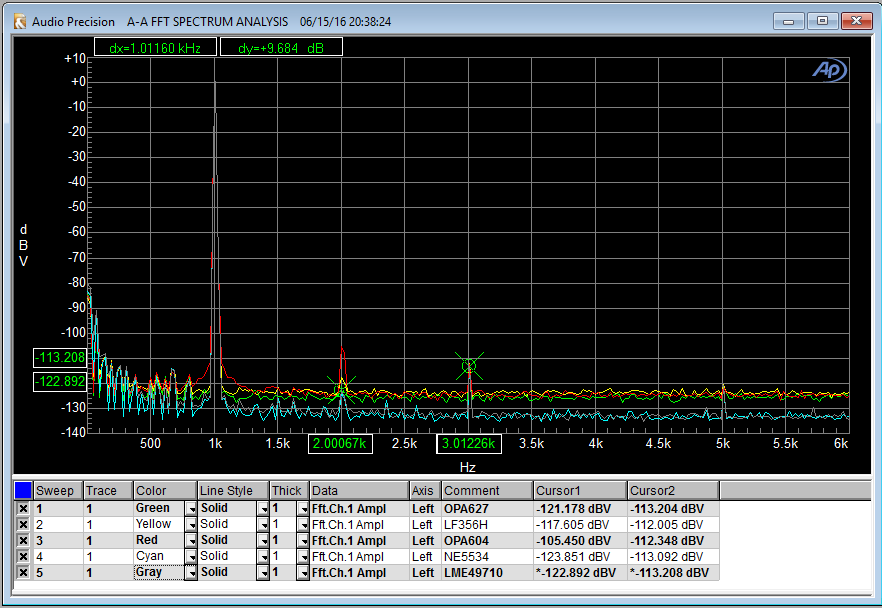Click the Thick column header
This screenshot has height=608, width=882.
point(289,490)
